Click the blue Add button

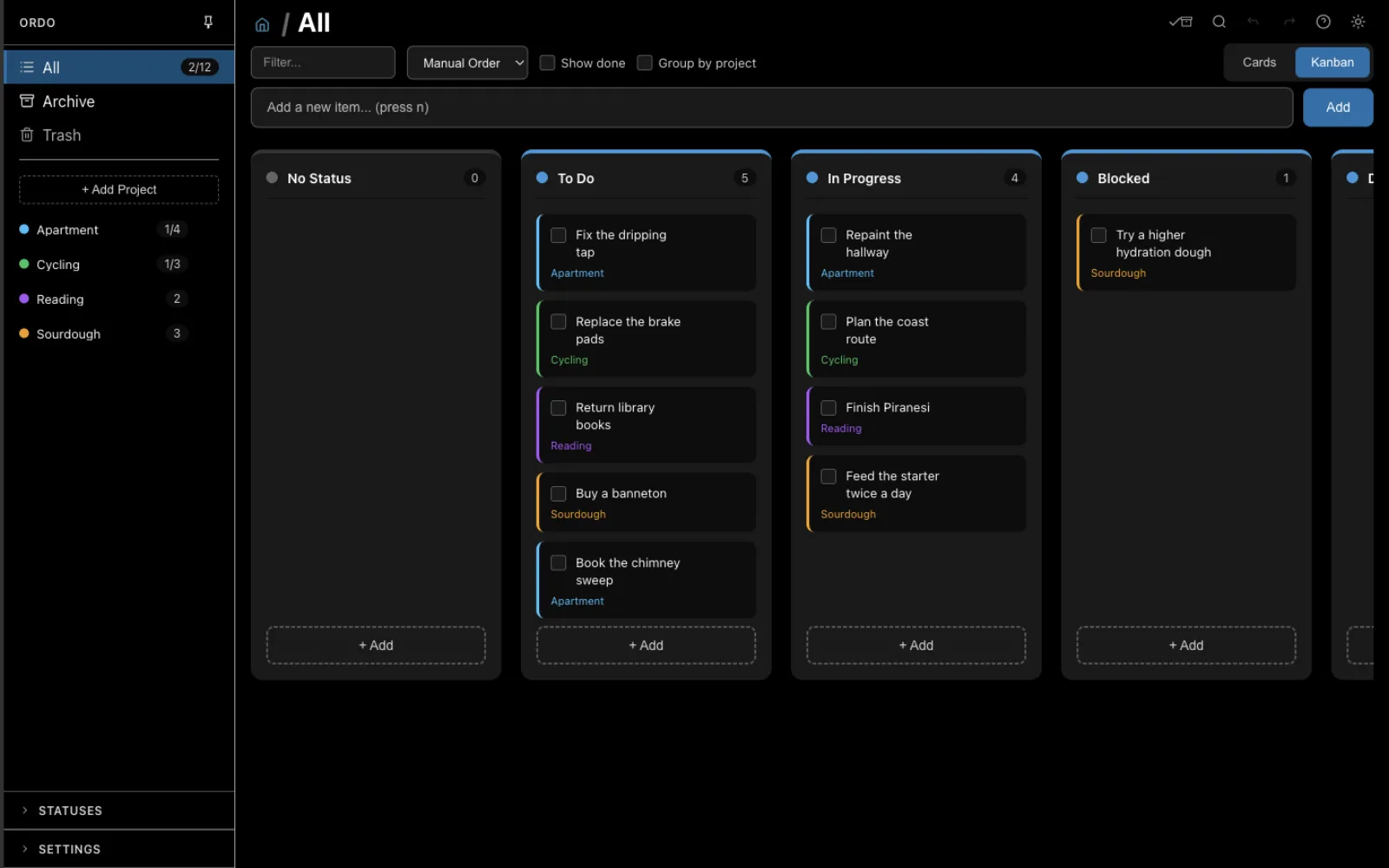click(1338, 107)
